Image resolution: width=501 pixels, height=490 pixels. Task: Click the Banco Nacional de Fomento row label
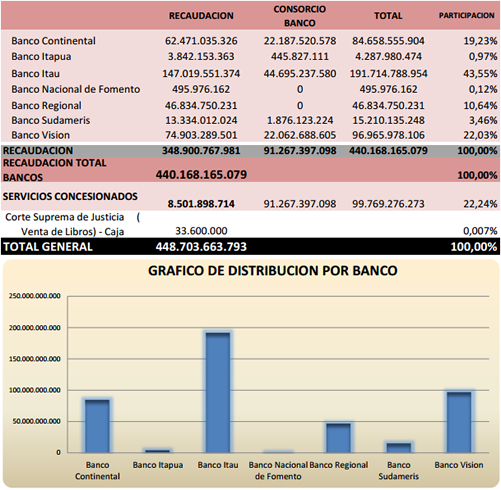point(76,89)
